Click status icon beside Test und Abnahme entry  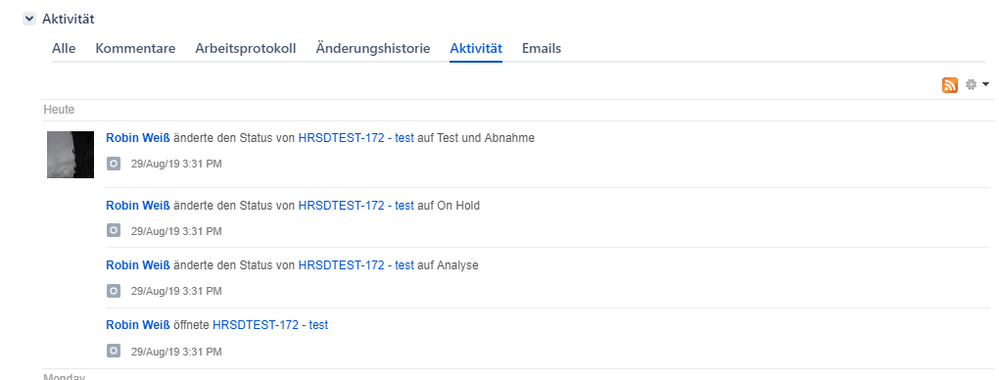click(x=113, y=164)
